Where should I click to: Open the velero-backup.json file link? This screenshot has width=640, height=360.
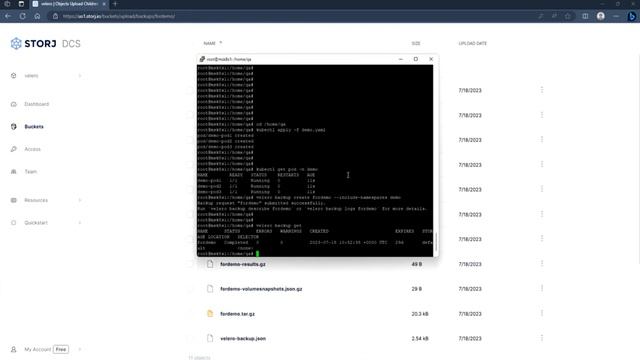[x=243, y=338]
